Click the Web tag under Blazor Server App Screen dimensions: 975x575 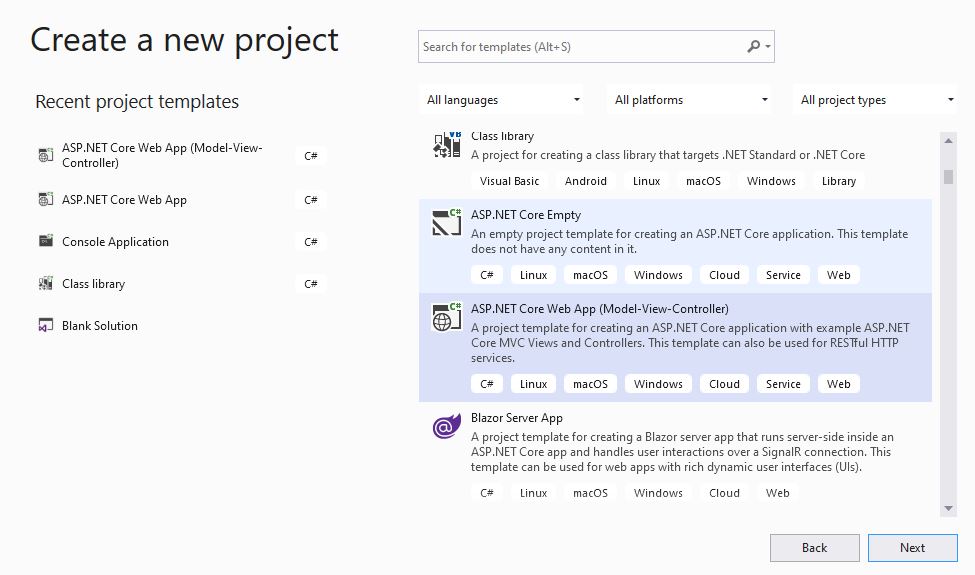pyautogui.click(x=778, y=493)
